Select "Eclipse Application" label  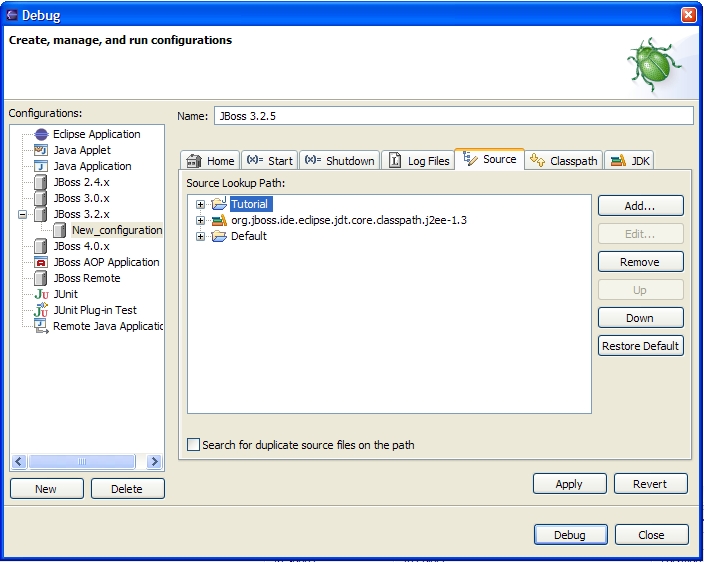(97, 134)
